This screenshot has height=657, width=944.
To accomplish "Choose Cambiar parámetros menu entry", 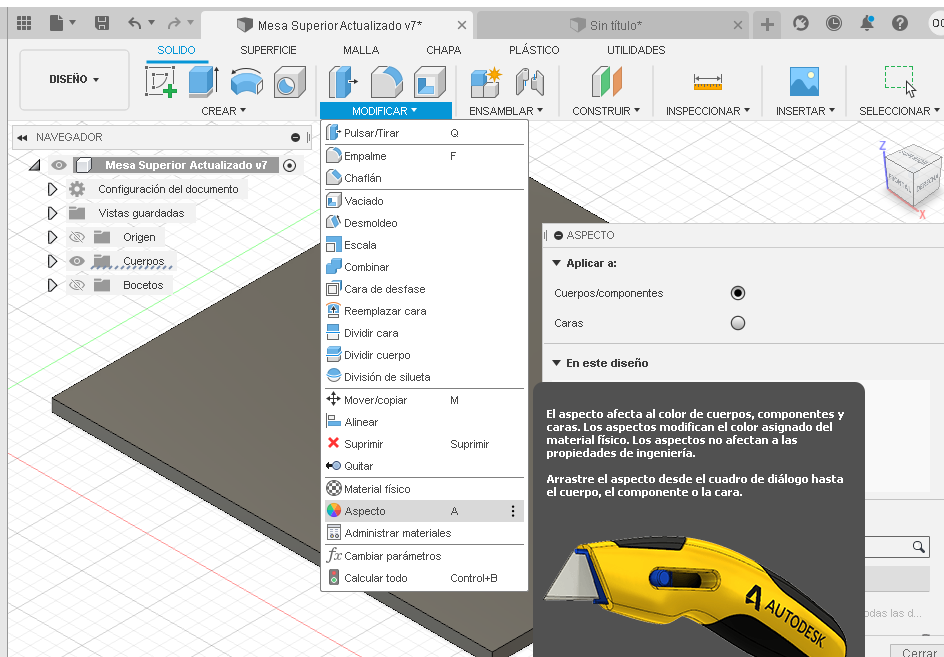I will coord(424,556).
